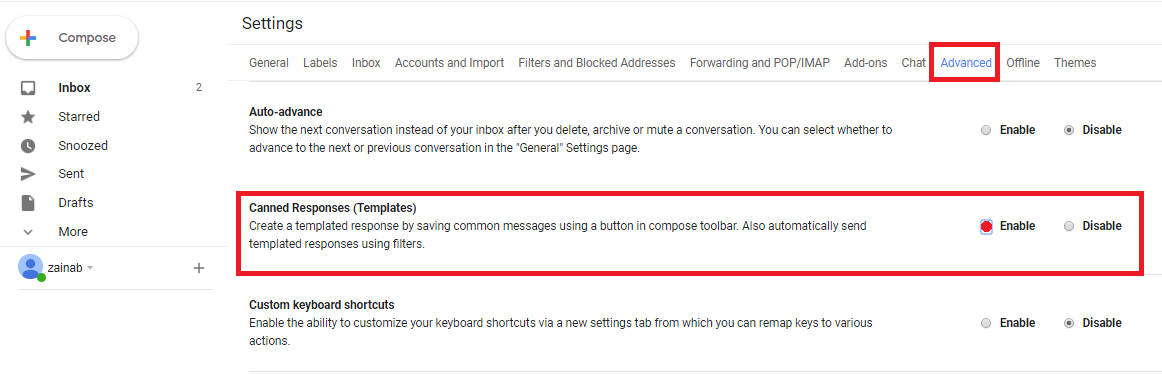
Task: Click the plus icon beside zainab
Action: click(199, 268)
